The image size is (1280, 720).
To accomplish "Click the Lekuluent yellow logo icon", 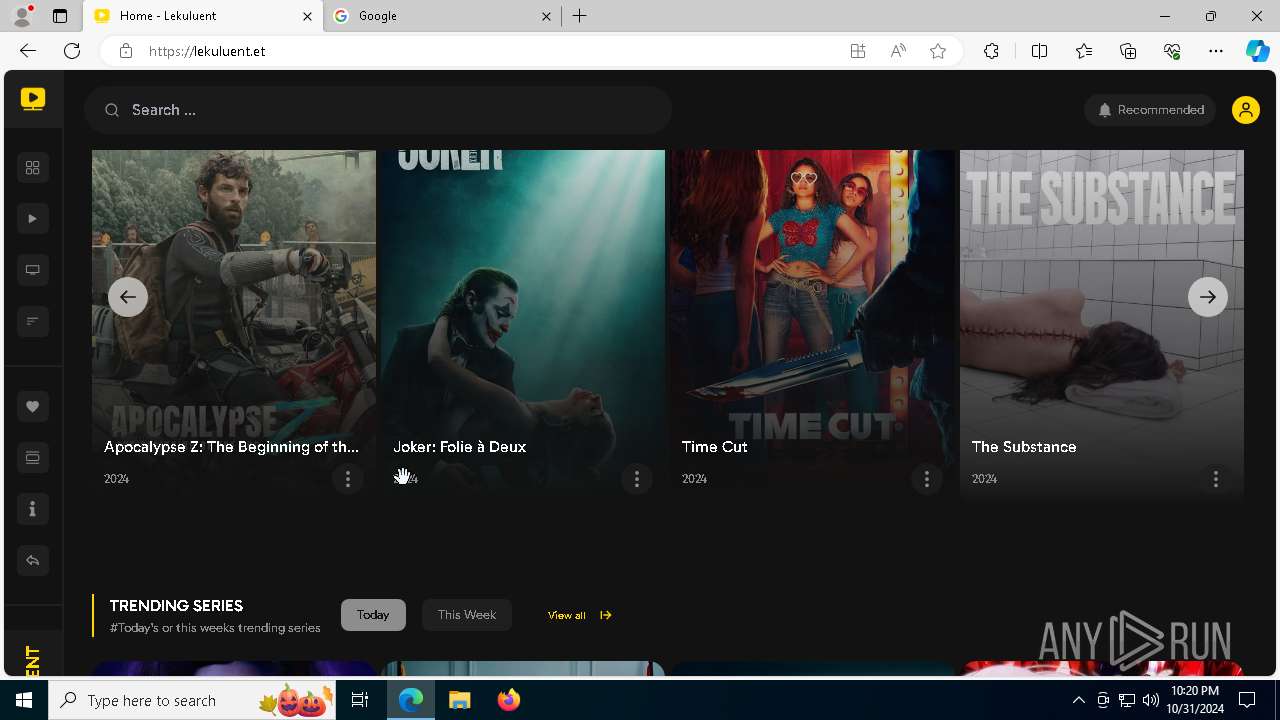I will point(33,98).
